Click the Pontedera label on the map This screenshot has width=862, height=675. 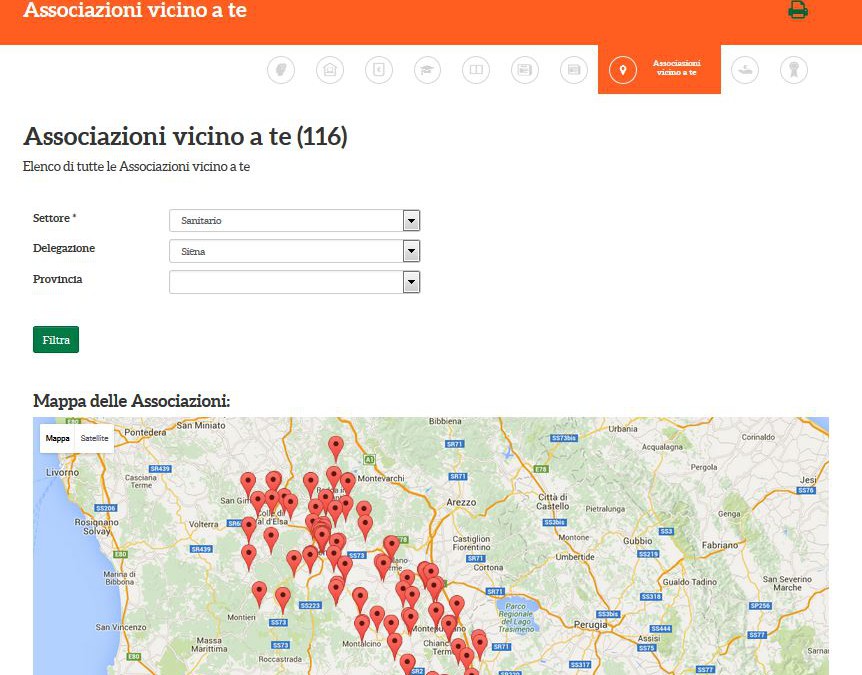click(145, 432)
